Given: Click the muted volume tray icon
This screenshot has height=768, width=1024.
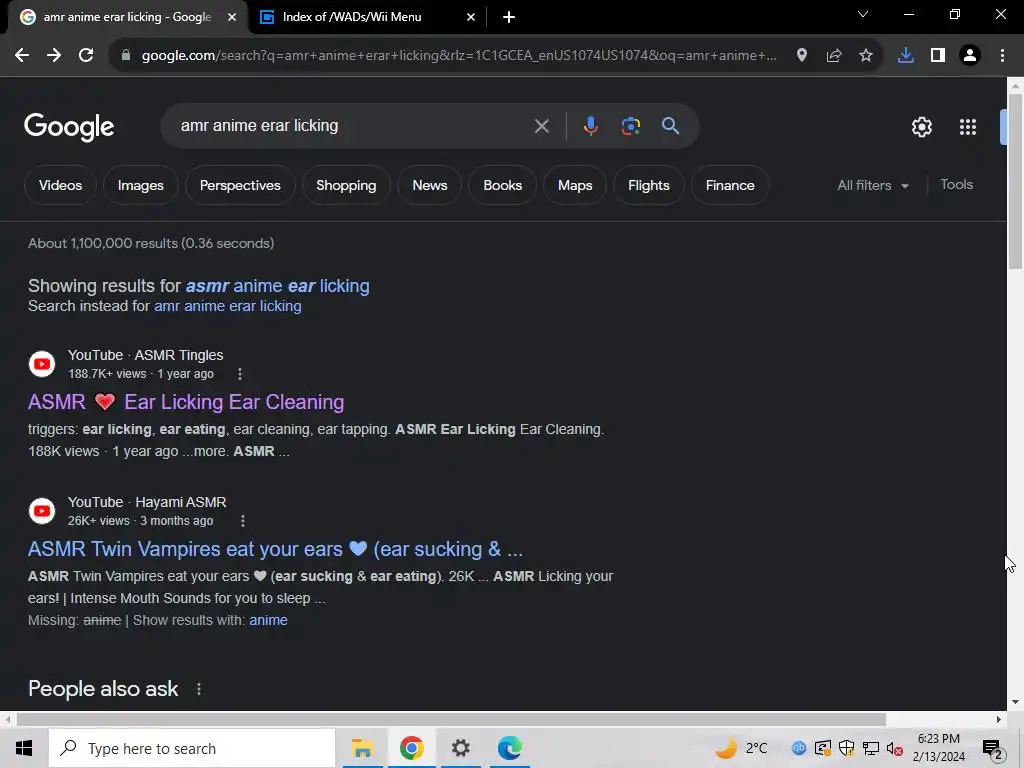Looking at the screenshot, I should click(x=894, y=748).
